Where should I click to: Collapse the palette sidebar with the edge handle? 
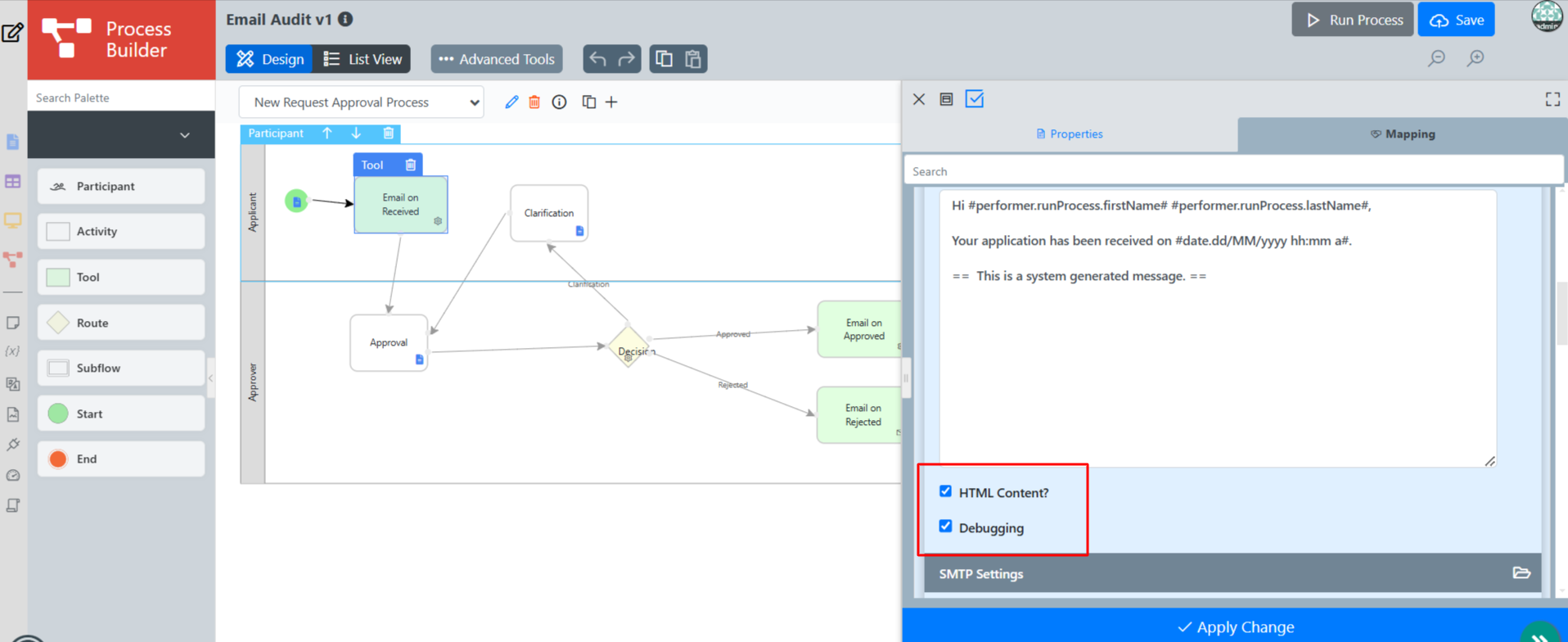point(210,378)
